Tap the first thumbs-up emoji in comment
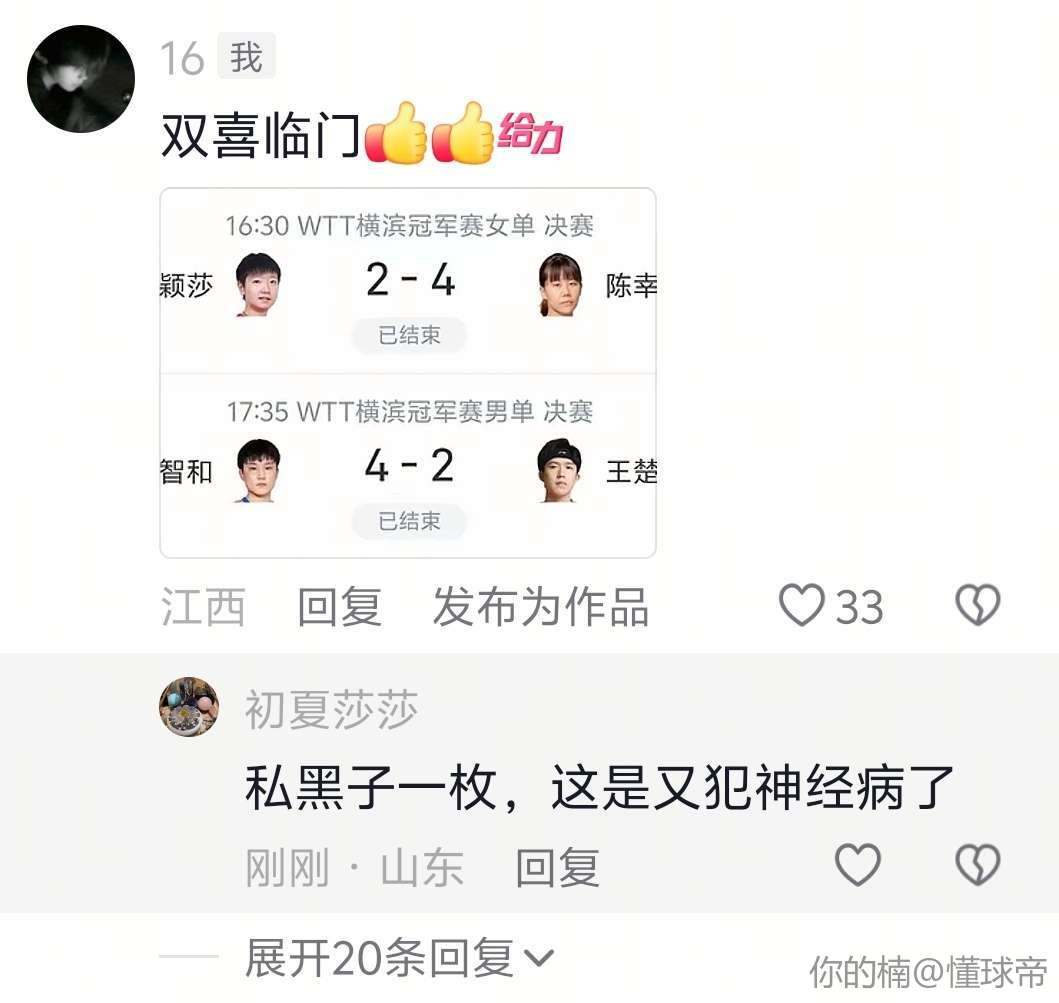The image size is (1059, 1003). 395,133
